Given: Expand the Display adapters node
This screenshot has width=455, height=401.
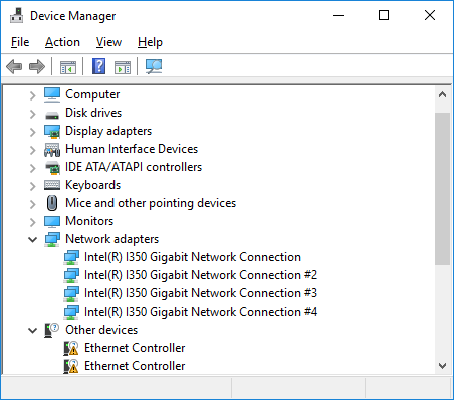Looking at the screenshot, I should coord(32,132).
